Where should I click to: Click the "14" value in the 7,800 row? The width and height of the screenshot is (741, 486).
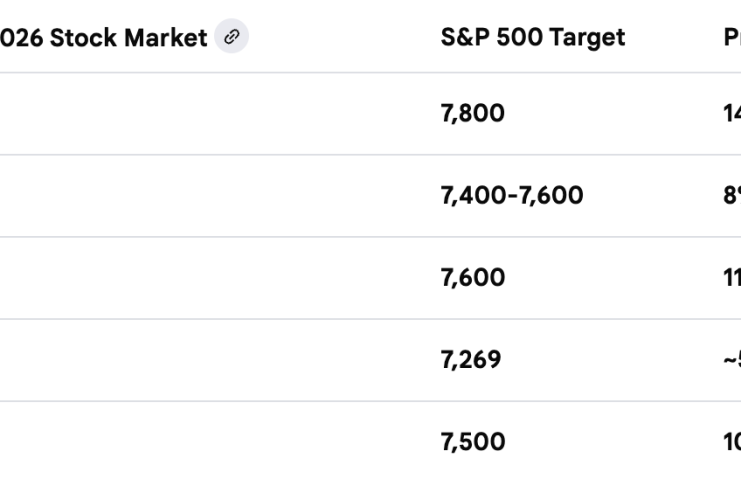(x=731, y=114)
